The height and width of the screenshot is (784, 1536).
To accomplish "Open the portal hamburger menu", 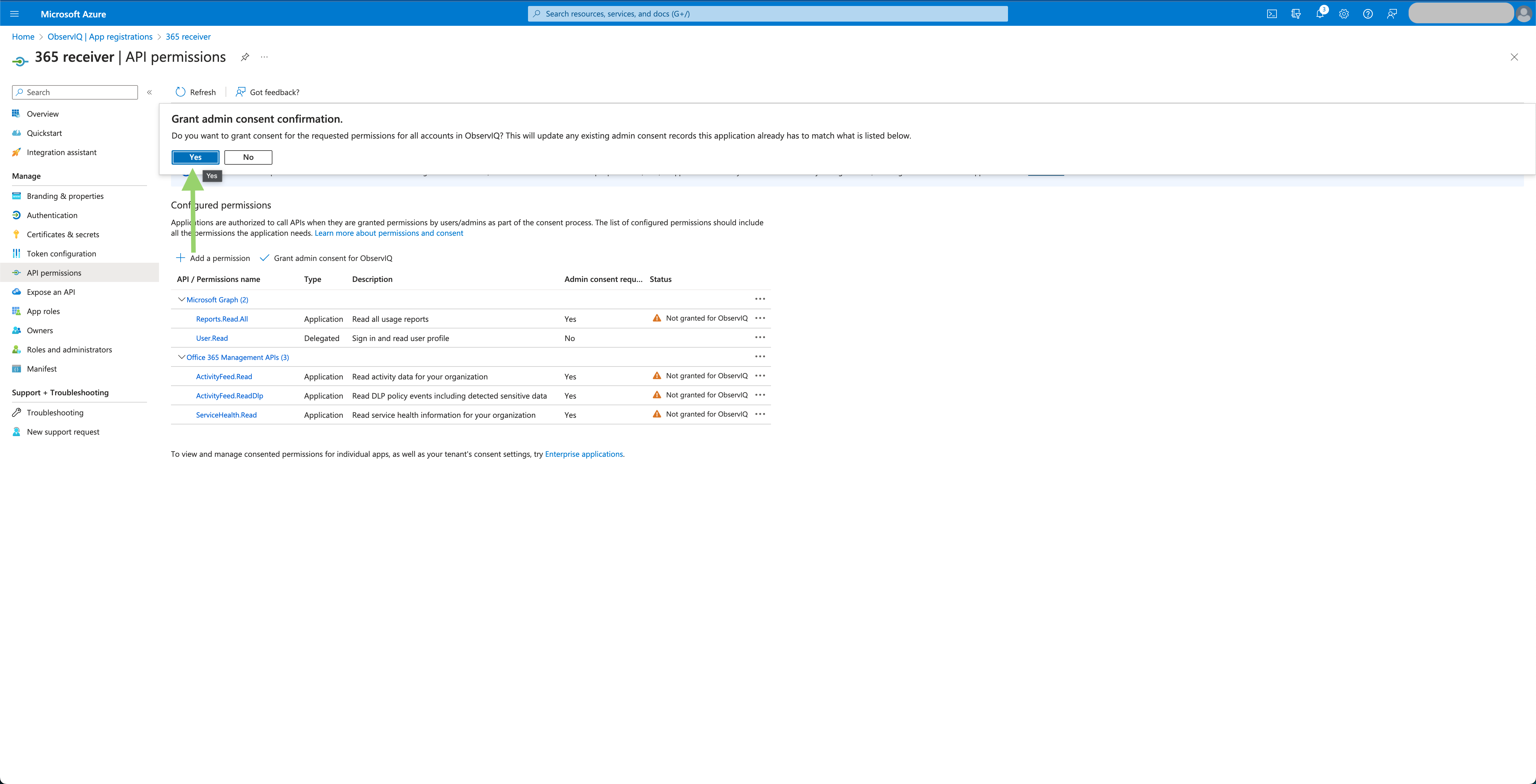I will [14, 13].
